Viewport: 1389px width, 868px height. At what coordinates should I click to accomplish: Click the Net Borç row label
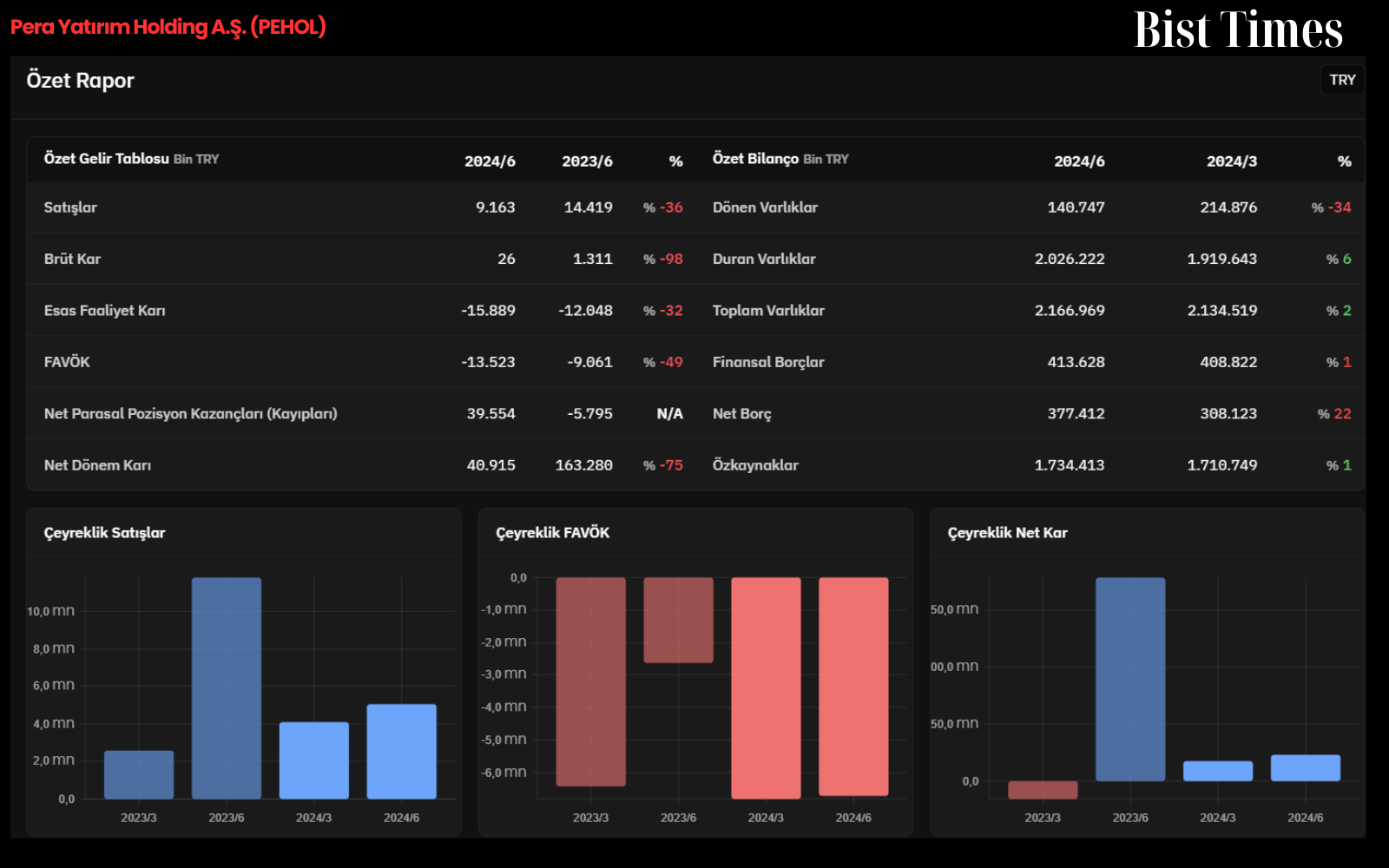(x=741, y=414)
